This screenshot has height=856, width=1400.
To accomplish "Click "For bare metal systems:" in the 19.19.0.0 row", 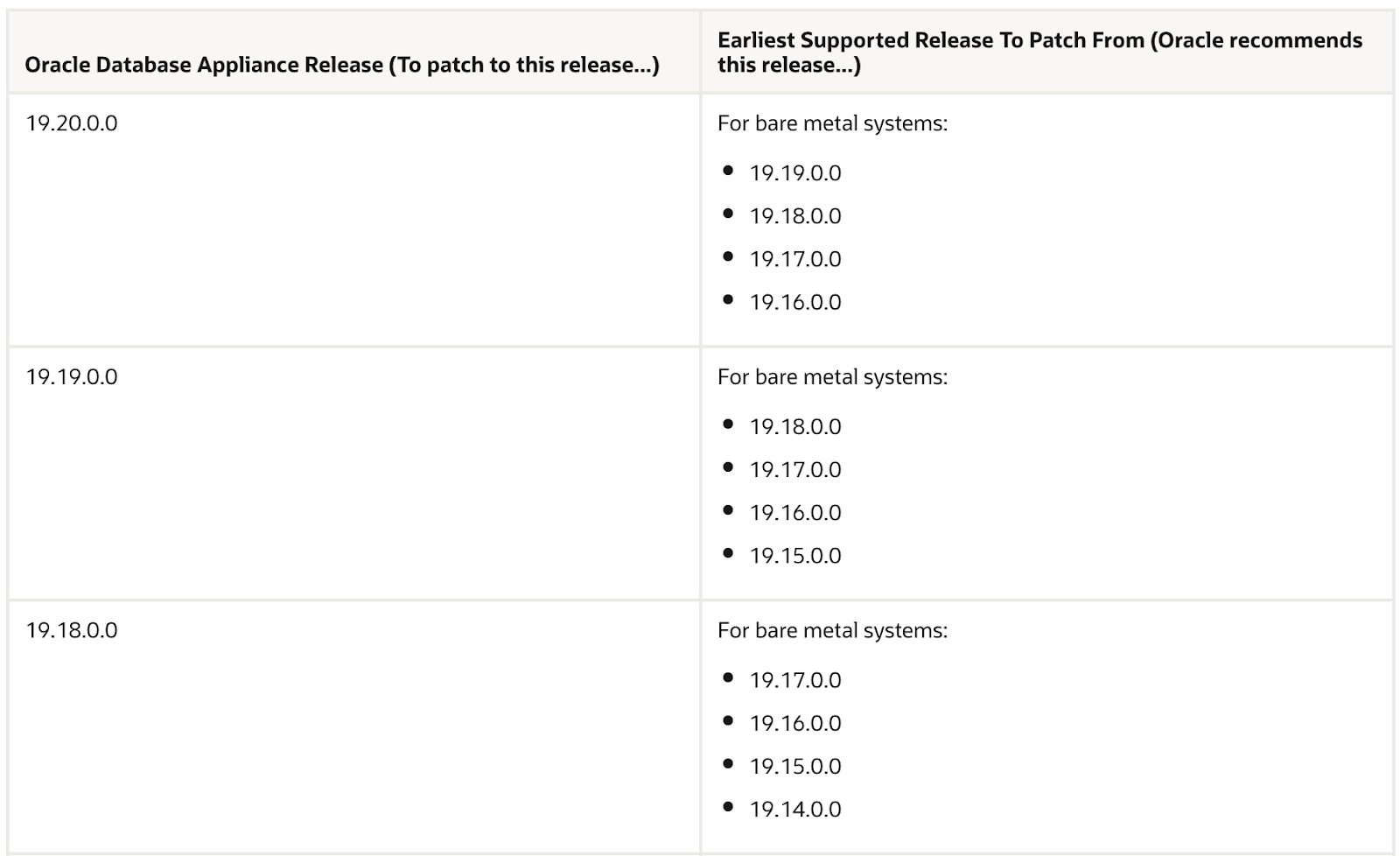I will [832, 377].
